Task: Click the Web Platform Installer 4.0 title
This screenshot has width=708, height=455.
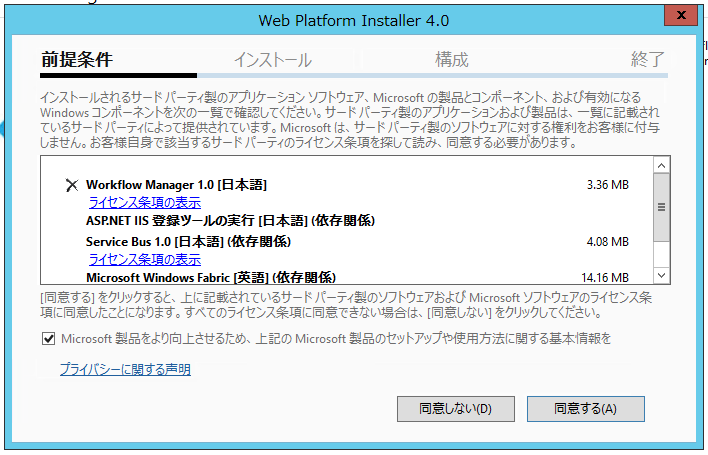Action: (x=354, y=20)
